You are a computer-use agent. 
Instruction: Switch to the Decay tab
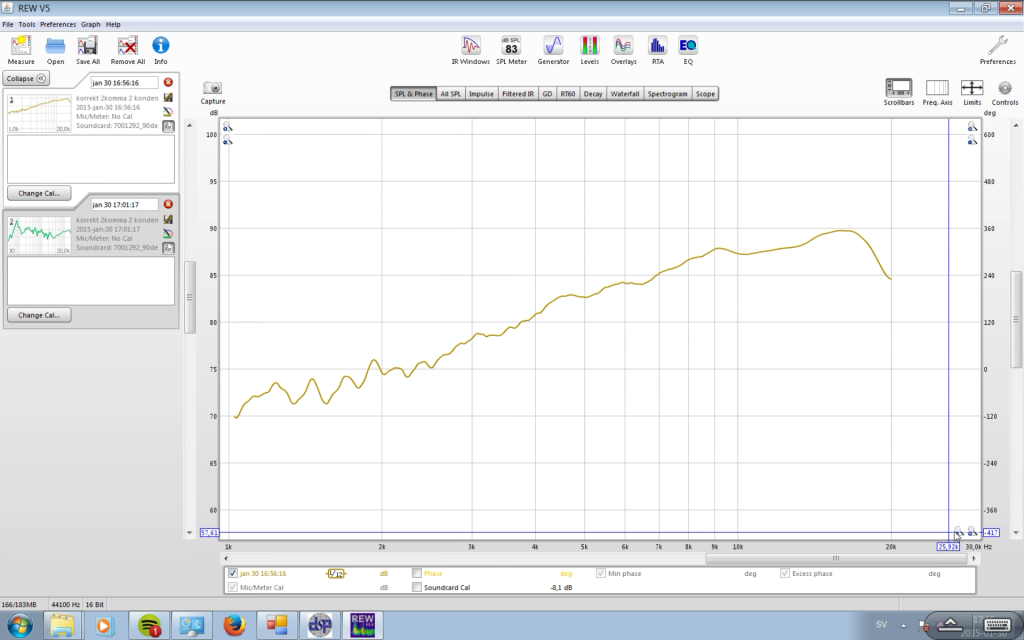point(593,94)
